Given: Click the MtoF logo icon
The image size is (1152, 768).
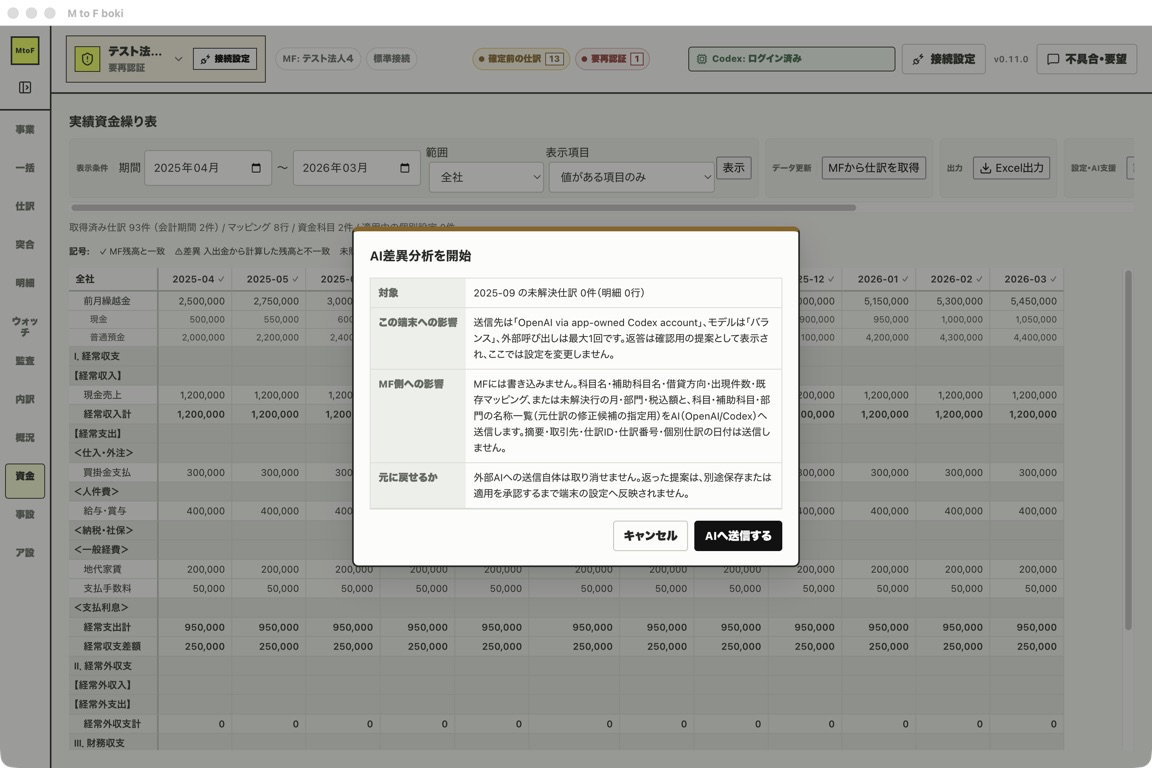Looking at the screenshot, I should (25, 50).
